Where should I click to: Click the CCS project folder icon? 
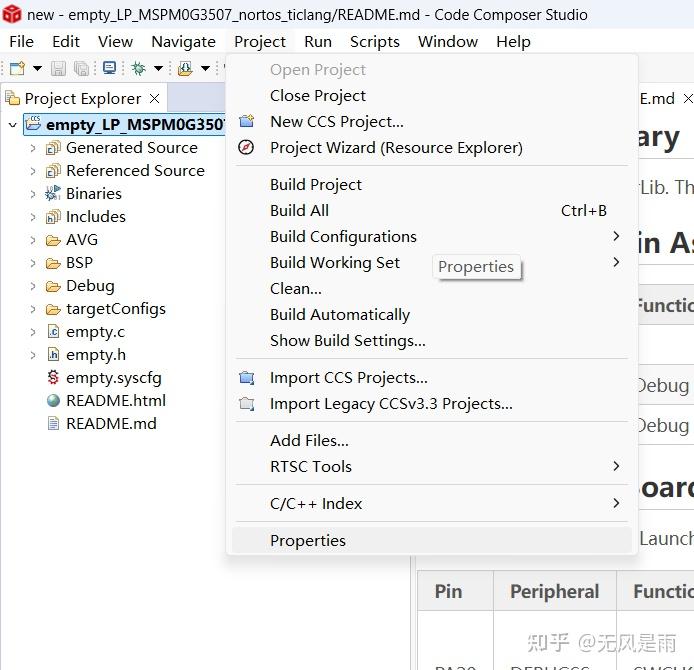(x=34, y=123)
